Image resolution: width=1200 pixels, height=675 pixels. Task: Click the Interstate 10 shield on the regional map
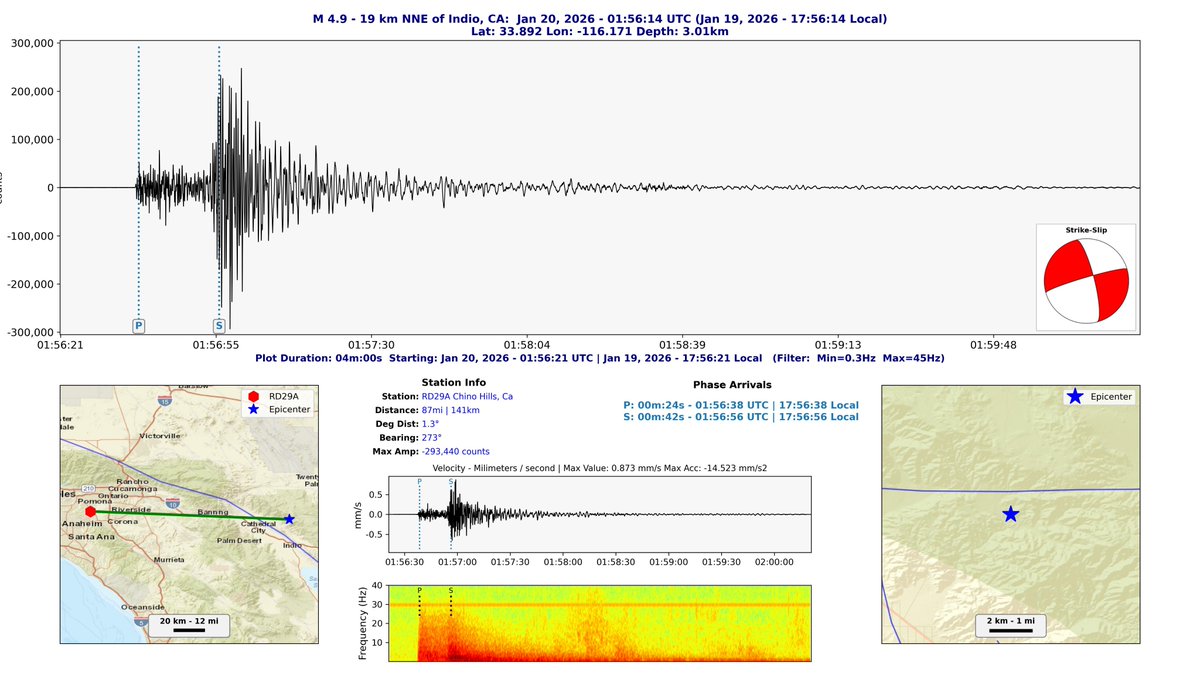(x=172, y=502)
